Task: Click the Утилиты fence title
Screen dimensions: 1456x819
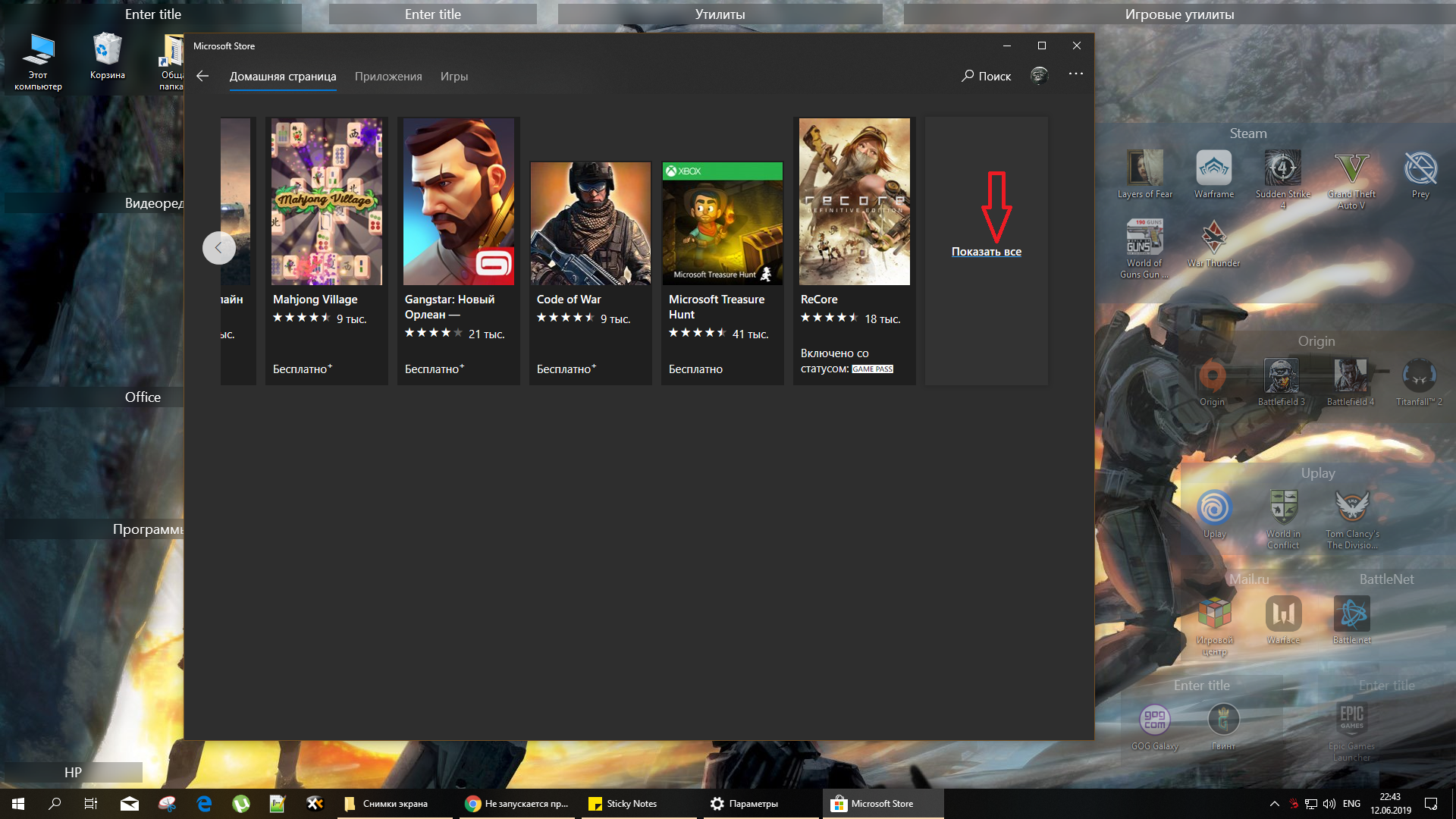Action: [x=720, y=14]
